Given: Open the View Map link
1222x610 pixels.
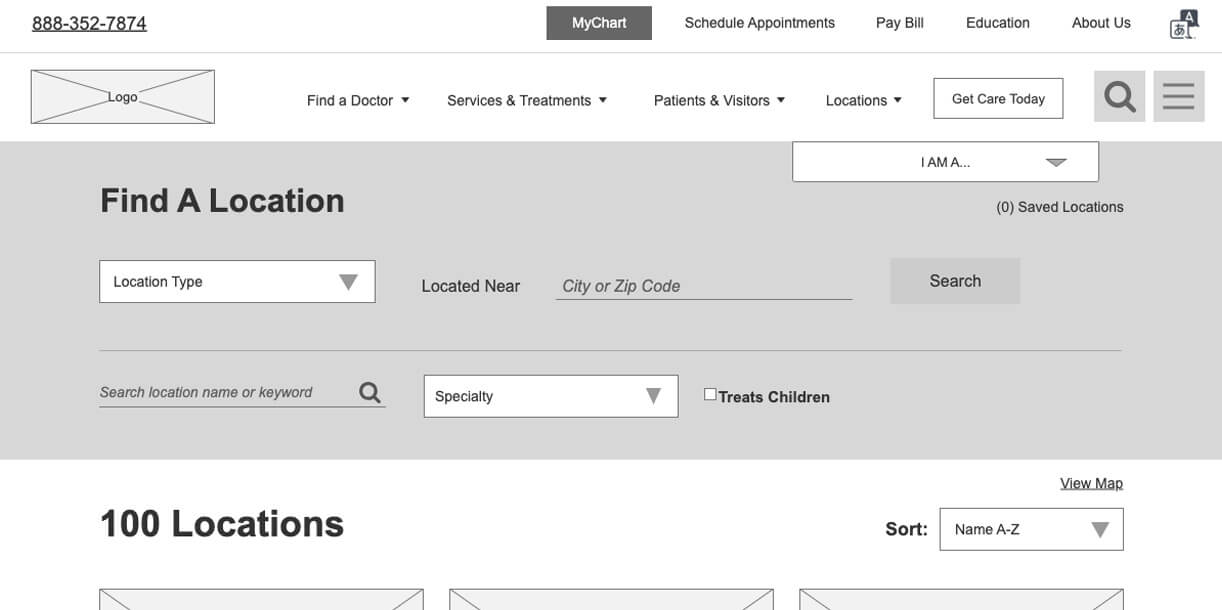Looking at the screenshot, I should 1091,483.
